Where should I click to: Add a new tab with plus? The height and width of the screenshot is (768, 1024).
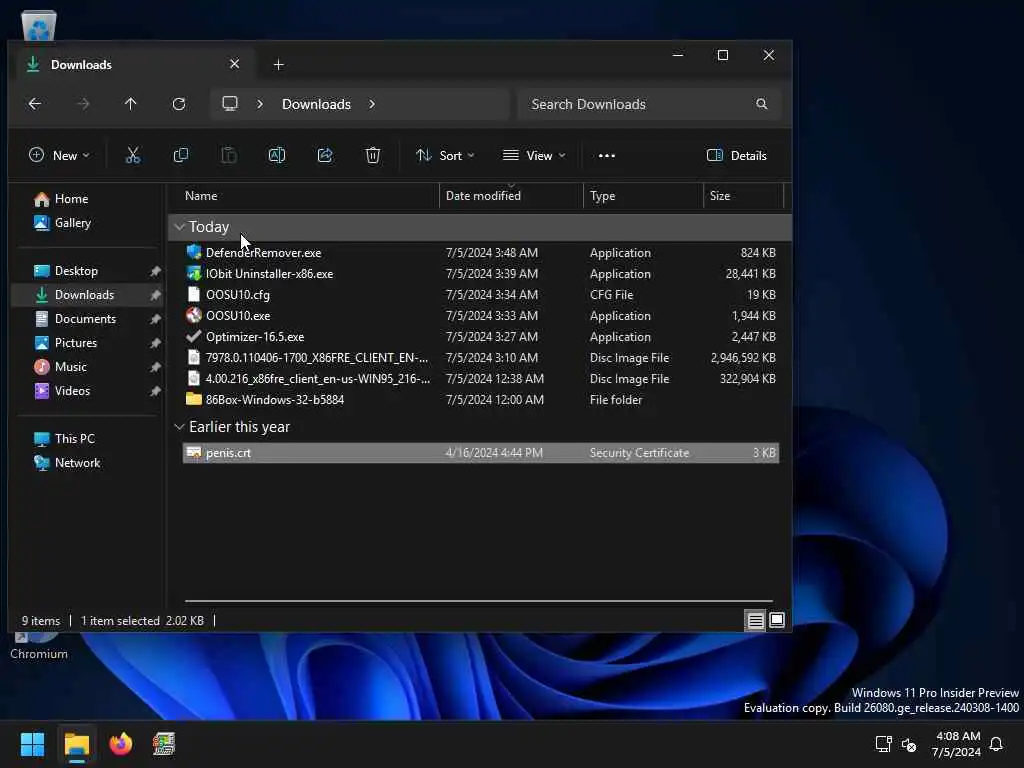[279, 65]
